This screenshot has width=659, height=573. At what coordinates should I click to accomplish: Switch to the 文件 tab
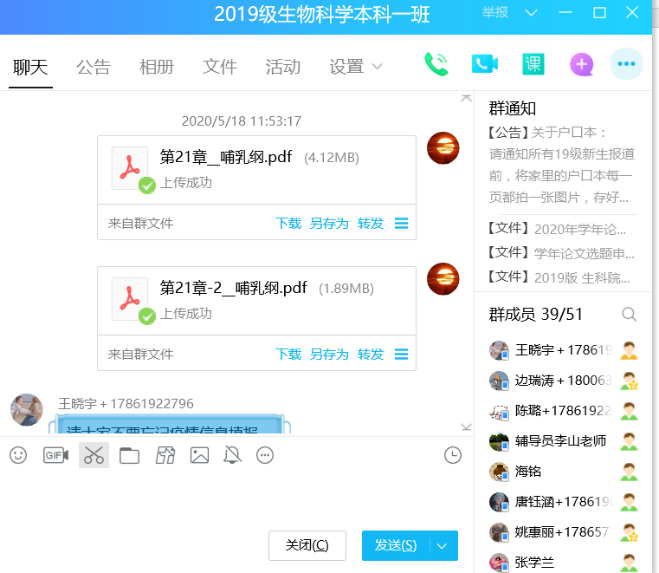click(219, 67)
